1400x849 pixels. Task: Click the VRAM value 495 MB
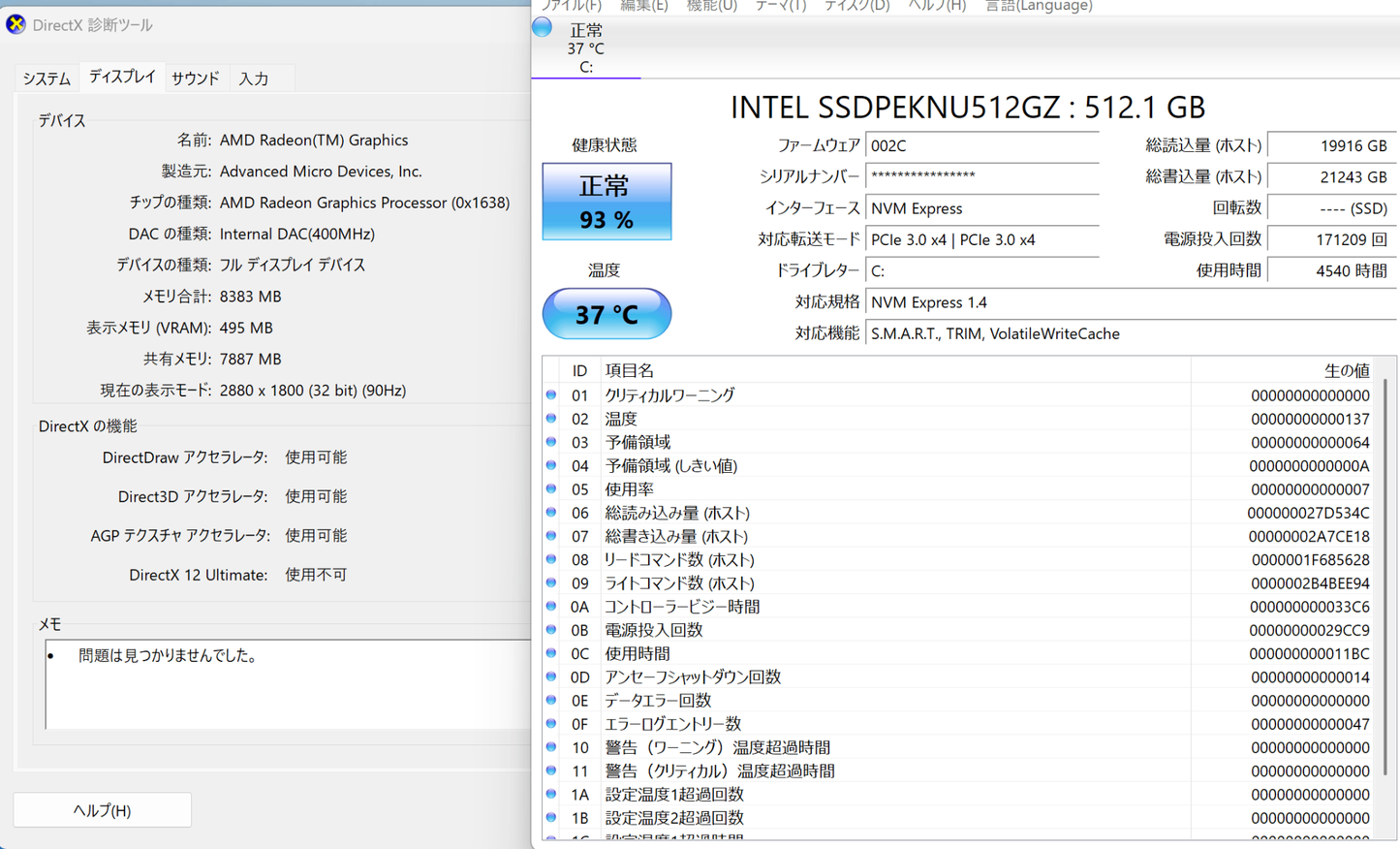tap(246, 328)
